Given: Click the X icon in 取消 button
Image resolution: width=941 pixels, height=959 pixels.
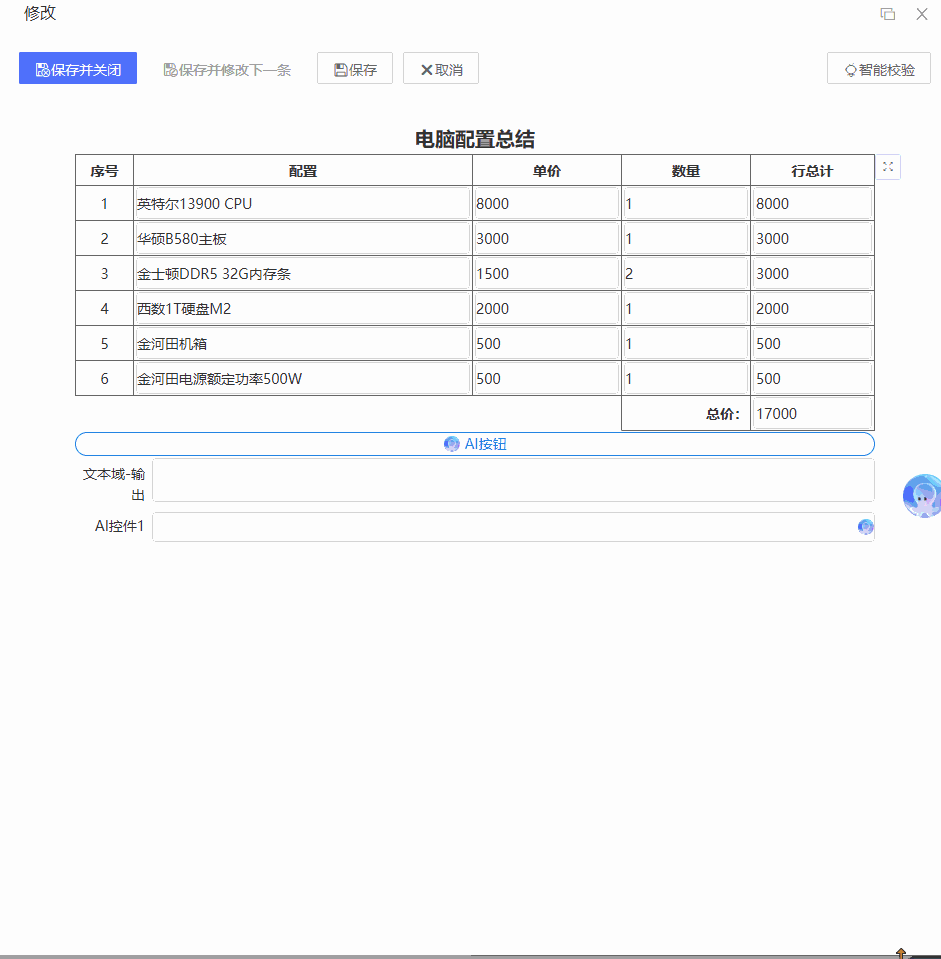Looking at the screenshot, I should coord(424,68).
